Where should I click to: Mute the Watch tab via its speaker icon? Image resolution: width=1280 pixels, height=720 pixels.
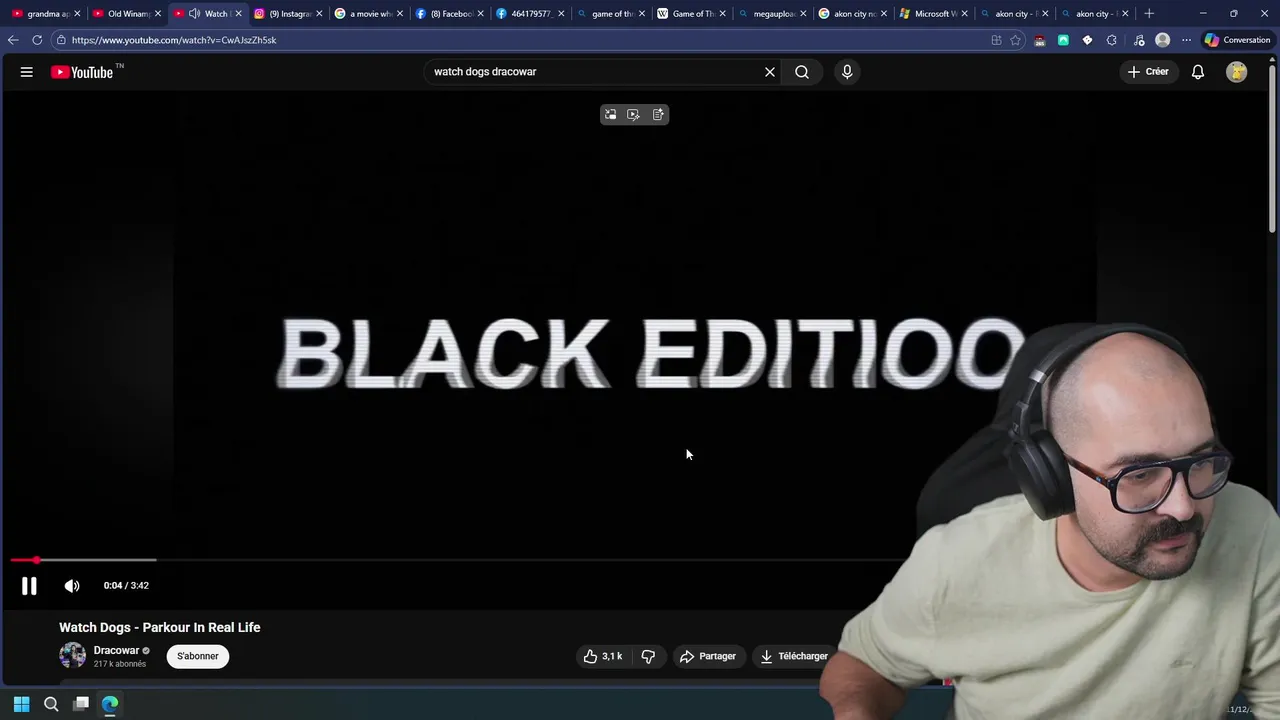coord(194,14)
